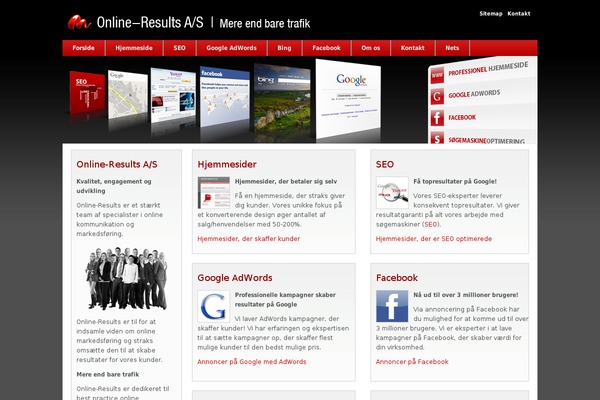Click the inline (SEO) text link
The width and height of the screenshot is (600, 400).
[x=431, y=225]
